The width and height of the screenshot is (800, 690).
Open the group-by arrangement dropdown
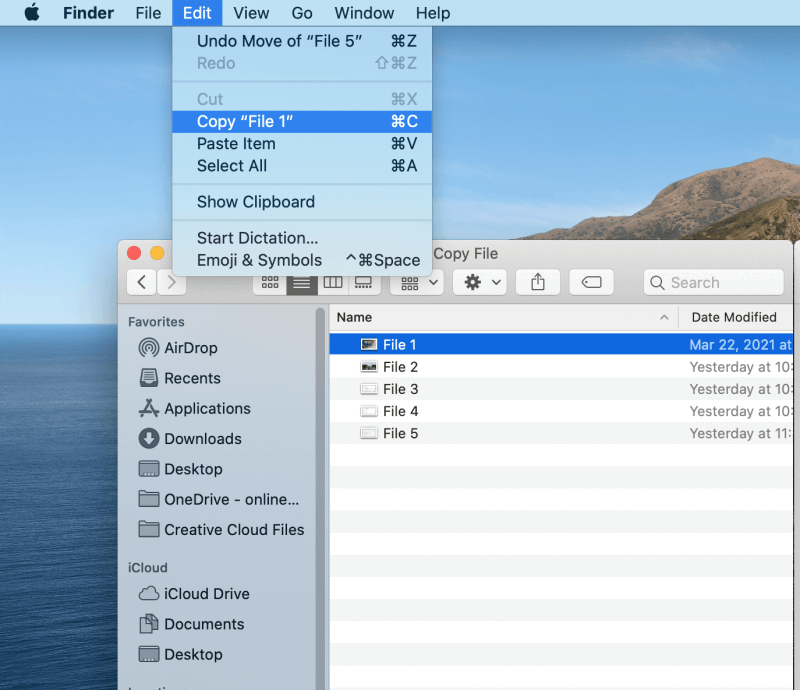[x=417, y=283]
